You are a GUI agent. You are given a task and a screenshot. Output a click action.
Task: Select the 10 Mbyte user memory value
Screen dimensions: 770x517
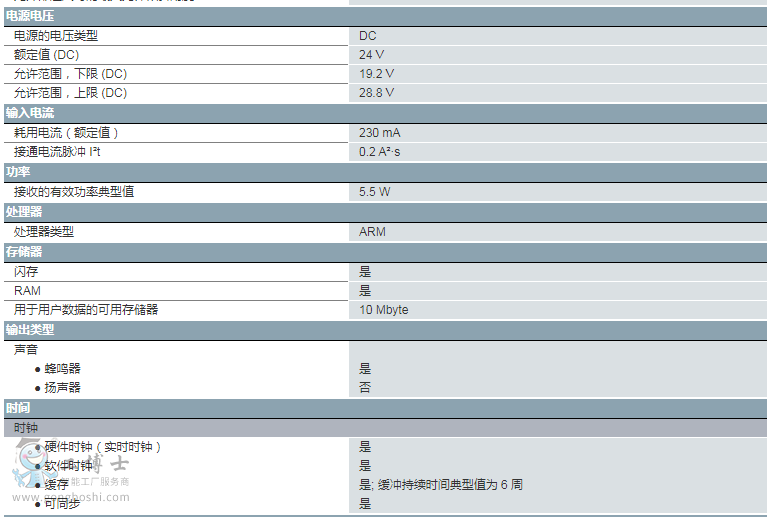tap(384, 310)
